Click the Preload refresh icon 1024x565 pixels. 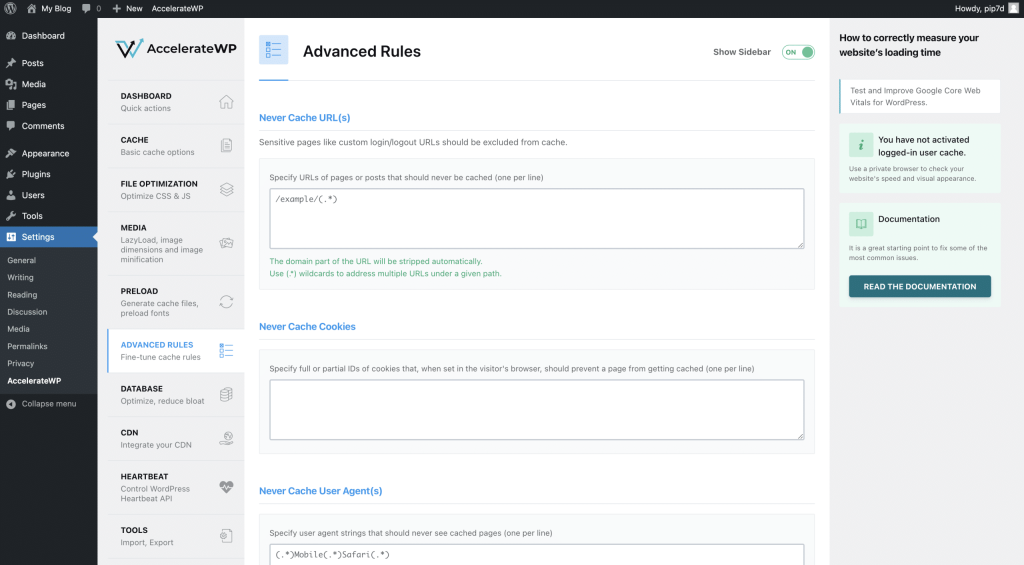[x=226, y=302]
